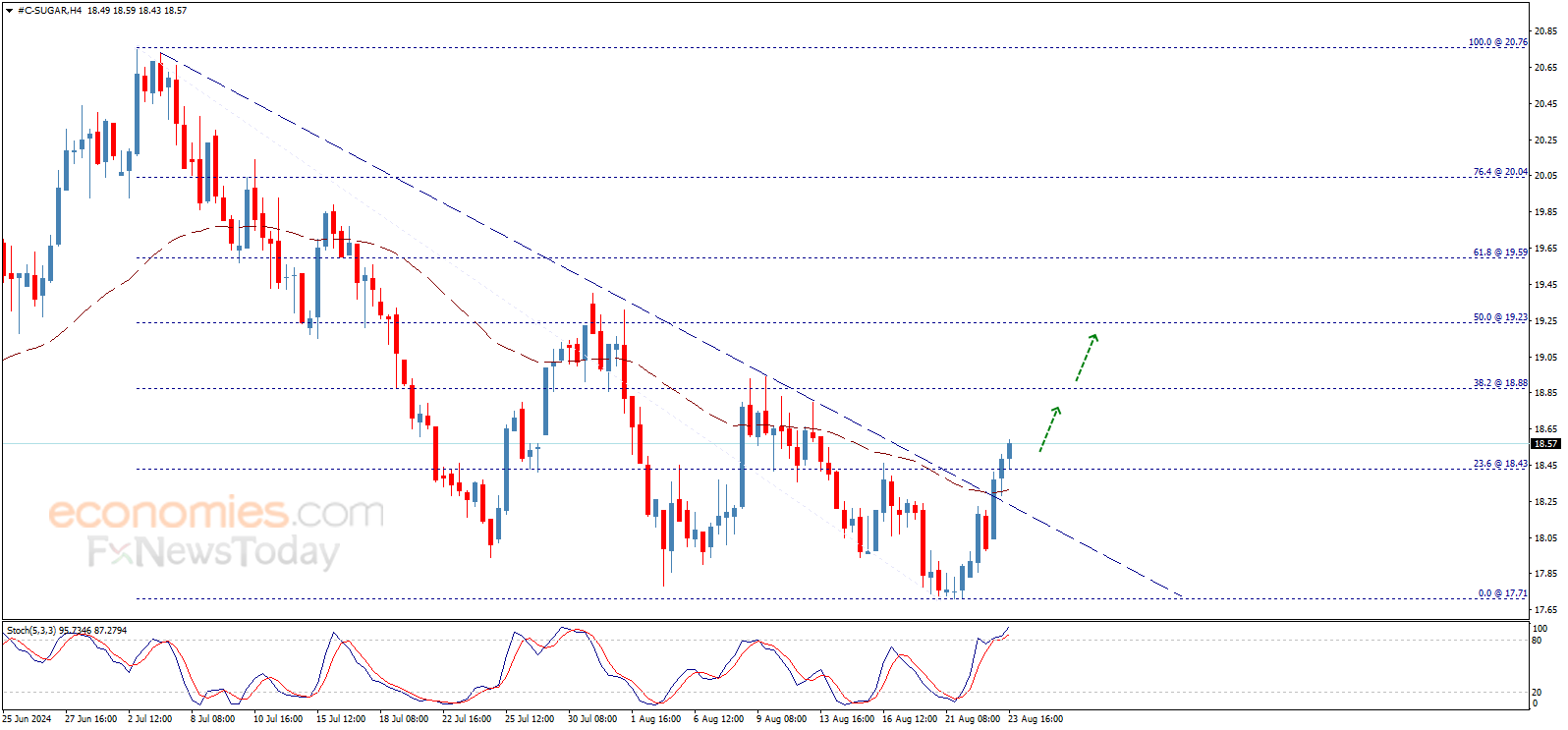Click the 9 Aug 08:00 time label
Screen dimensions: 1568x730
[x=781, y=719]
